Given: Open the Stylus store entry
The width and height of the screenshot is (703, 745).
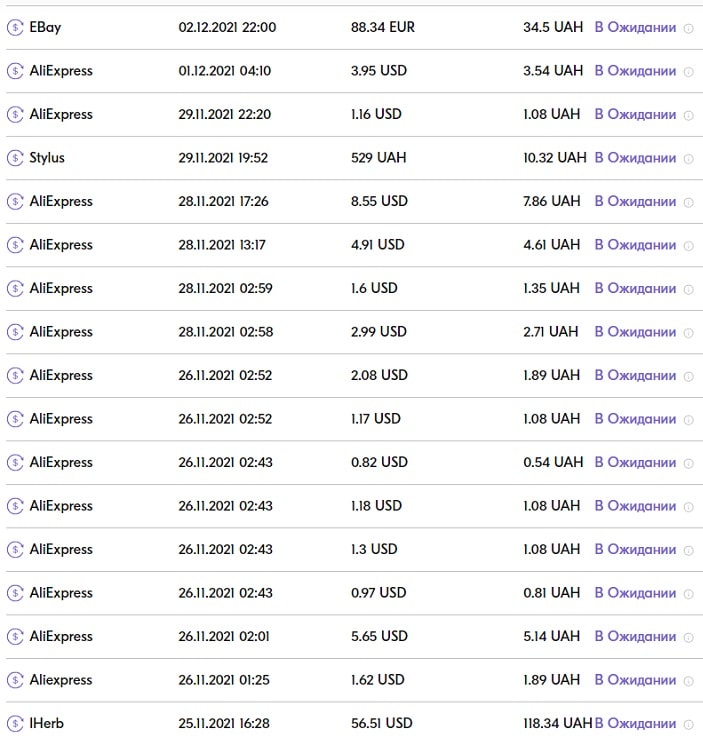Looking at the screenshot, I should (x=47, y=158).
